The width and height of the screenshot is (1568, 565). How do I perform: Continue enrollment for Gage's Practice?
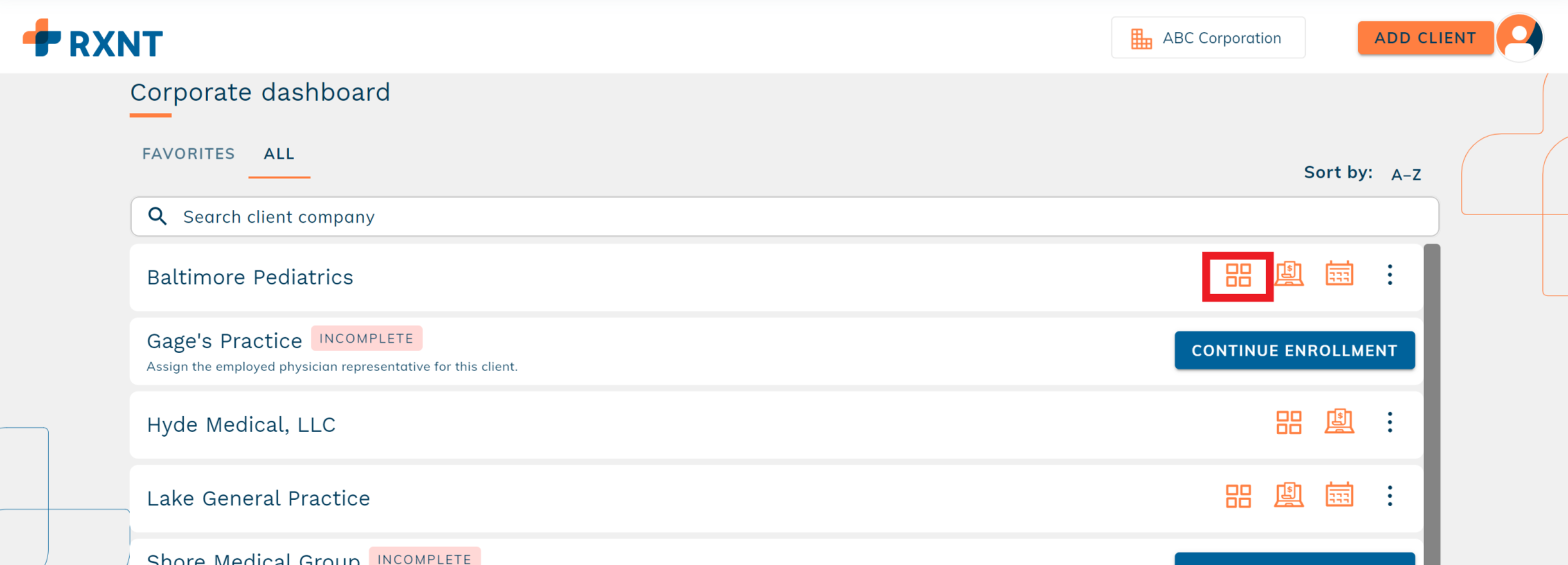click(x=1294, y=350)
